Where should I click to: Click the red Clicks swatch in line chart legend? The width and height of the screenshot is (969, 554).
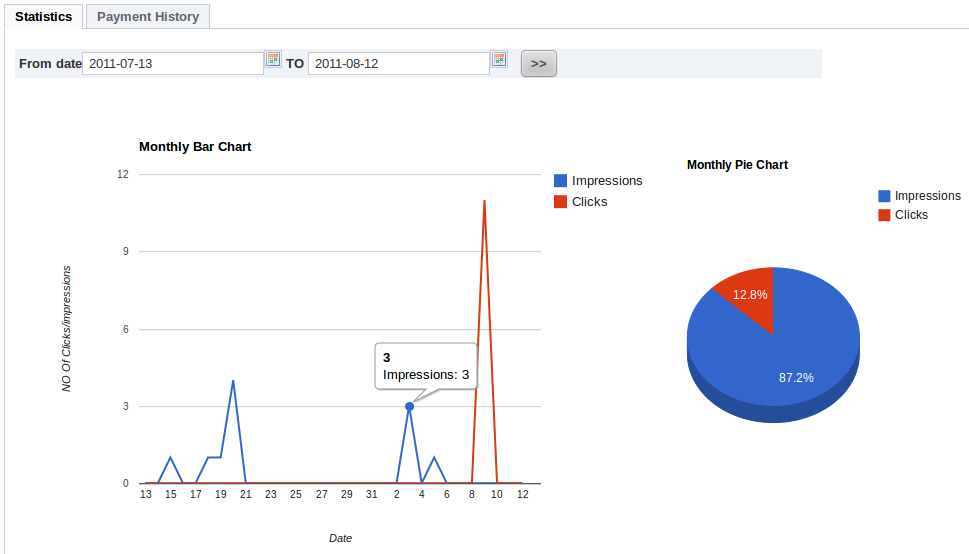point(561,202)
